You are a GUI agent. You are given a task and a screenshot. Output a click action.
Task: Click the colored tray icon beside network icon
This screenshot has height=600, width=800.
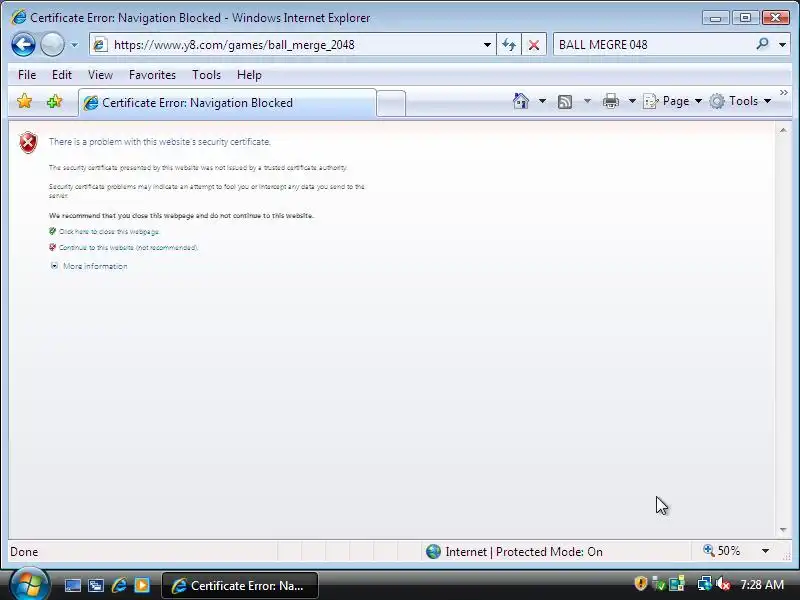coord(677,583)
